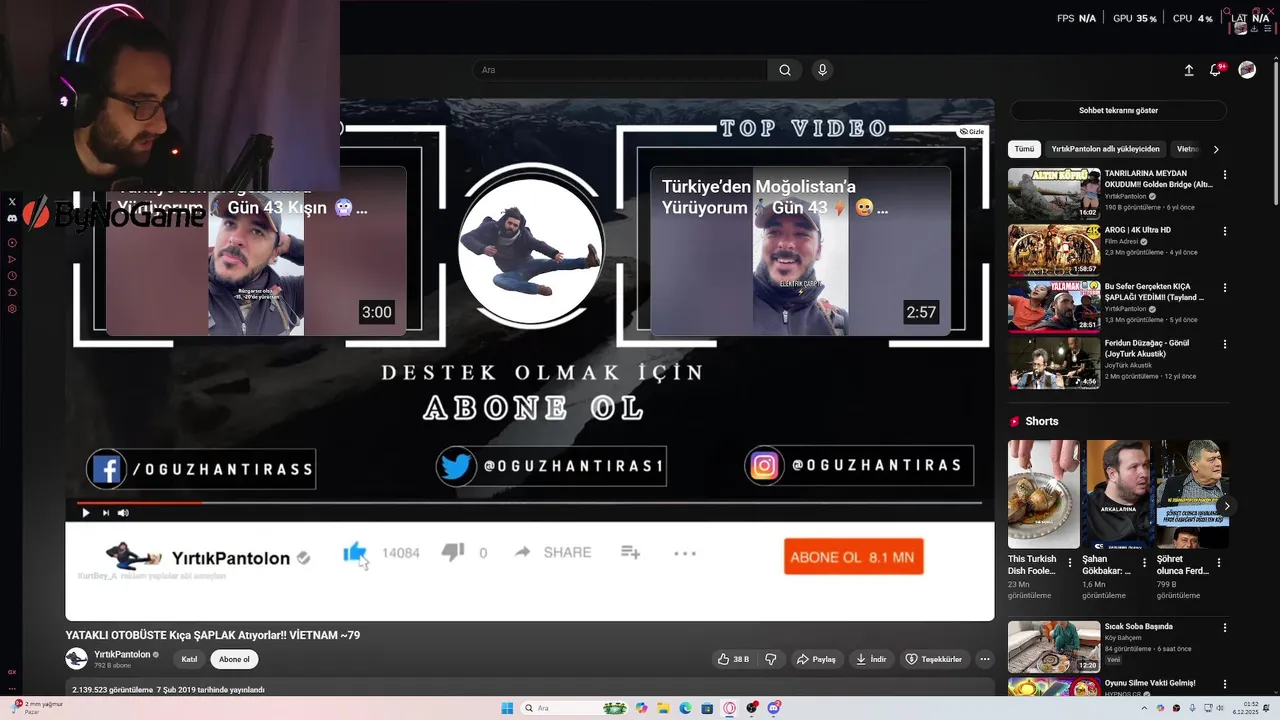Dislike the video below the player
This screenshot has width=1280, height=720.
(771, 659)
